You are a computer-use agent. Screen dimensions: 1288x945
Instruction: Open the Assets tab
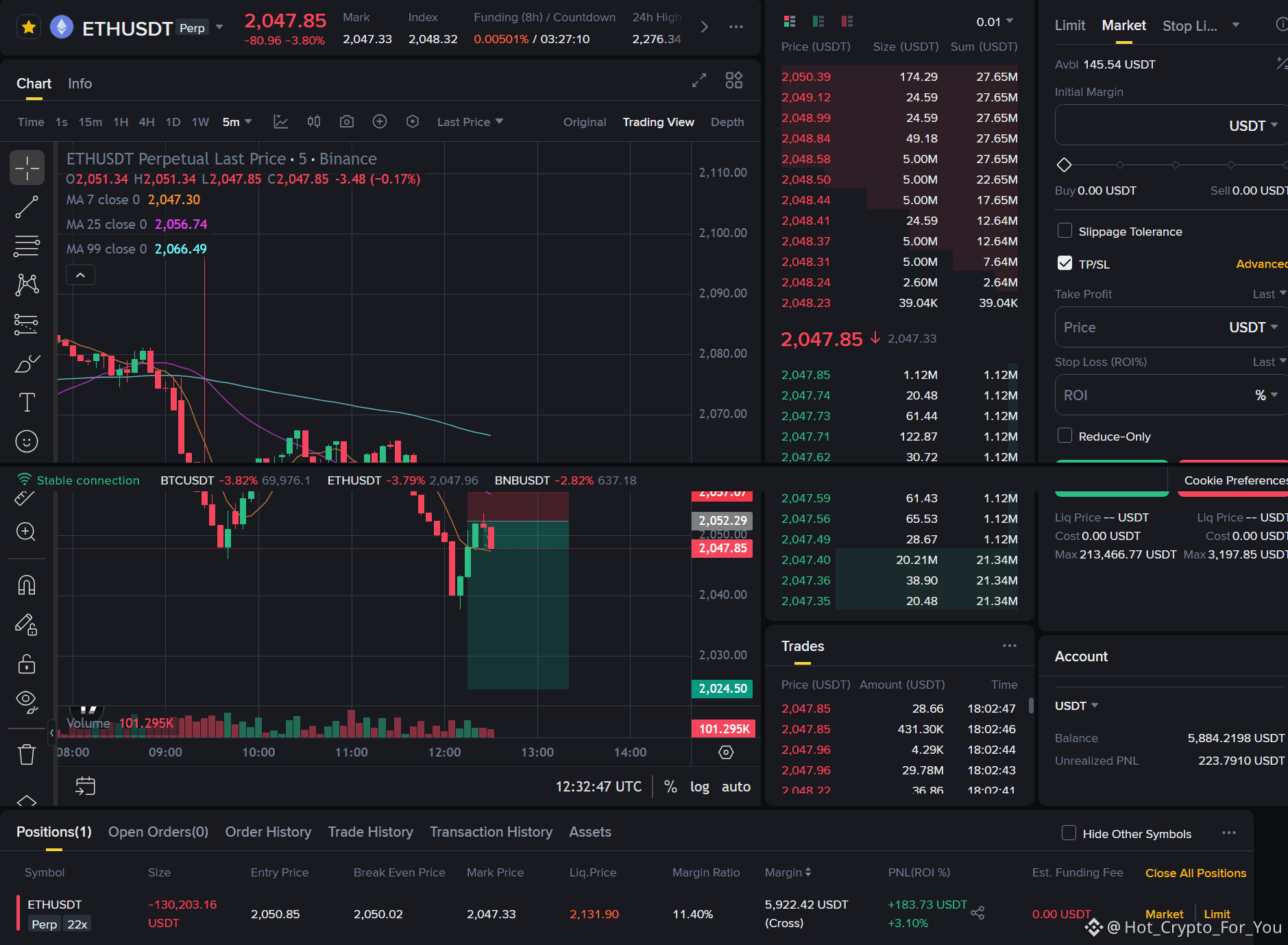(x=590, y=832)
